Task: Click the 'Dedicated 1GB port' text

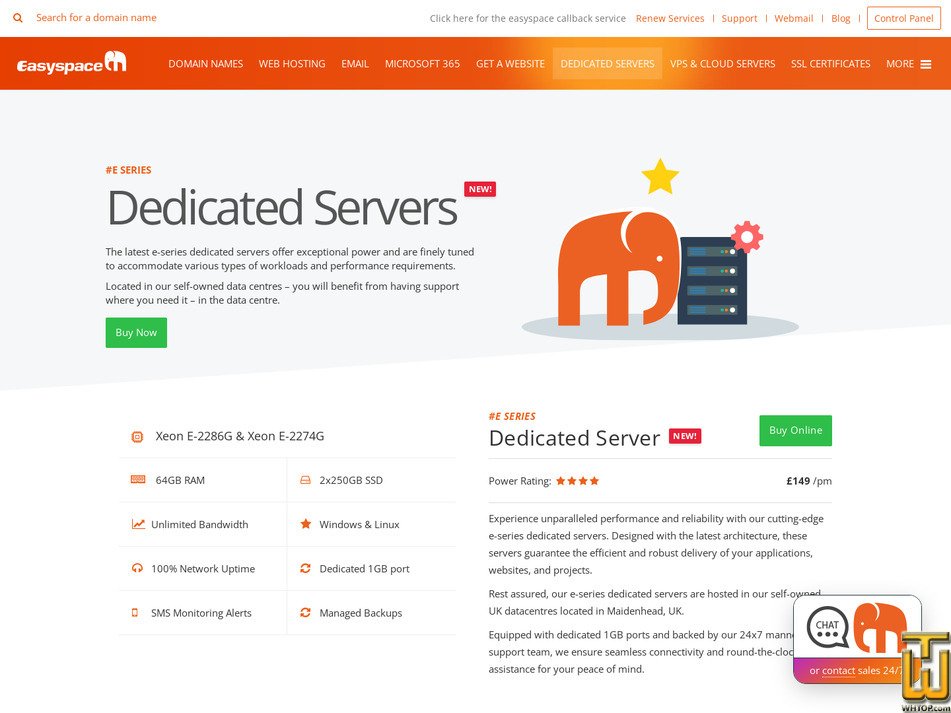Action: 365,569
